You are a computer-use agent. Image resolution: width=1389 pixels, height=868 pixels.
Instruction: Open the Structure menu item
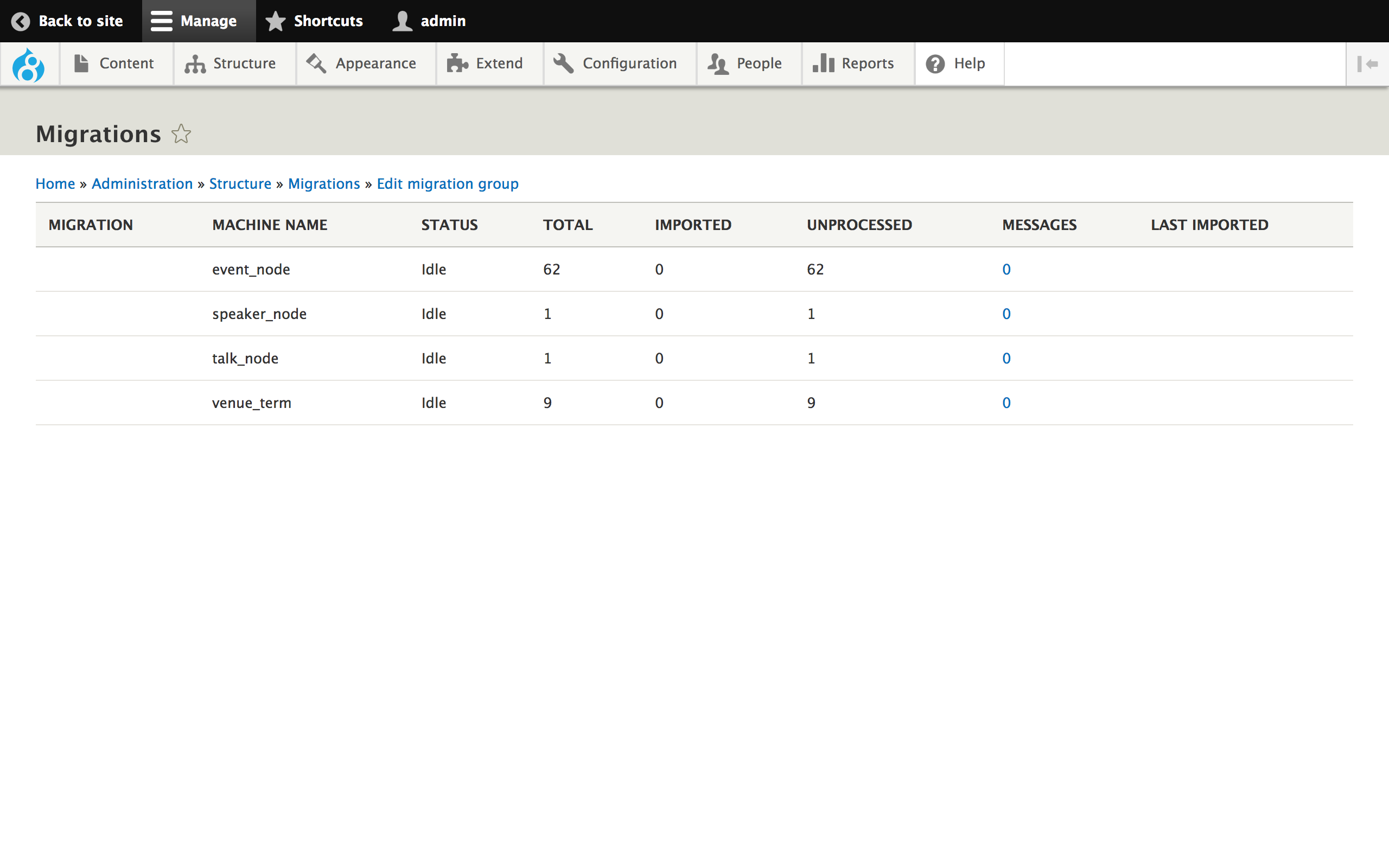(231, 63)
